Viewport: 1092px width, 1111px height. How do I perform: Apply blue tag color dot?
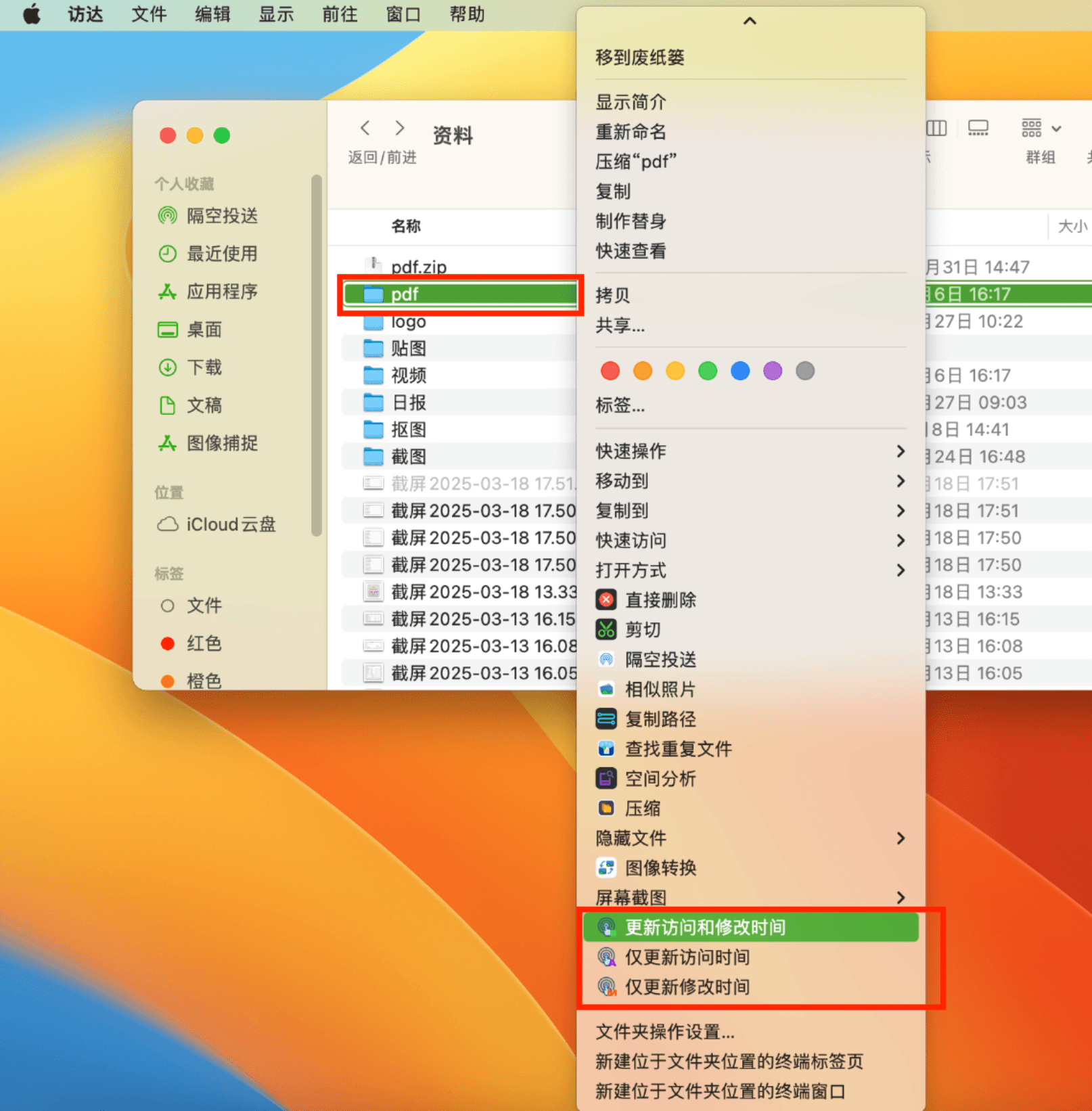pos(740,371)
